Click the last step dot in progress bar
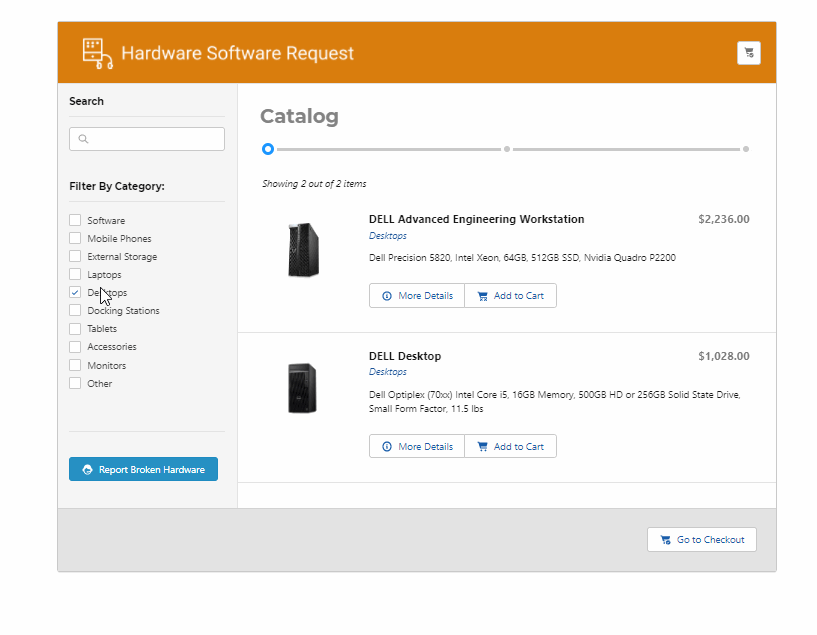Viewport: 817px width, 635px height. coord(746,149)
